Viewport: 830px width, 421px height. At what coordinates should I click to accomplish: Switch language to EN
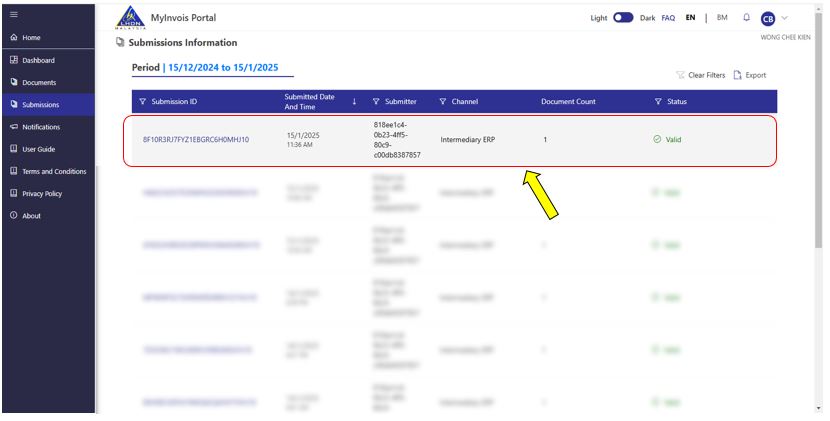[x=690, y=17]
